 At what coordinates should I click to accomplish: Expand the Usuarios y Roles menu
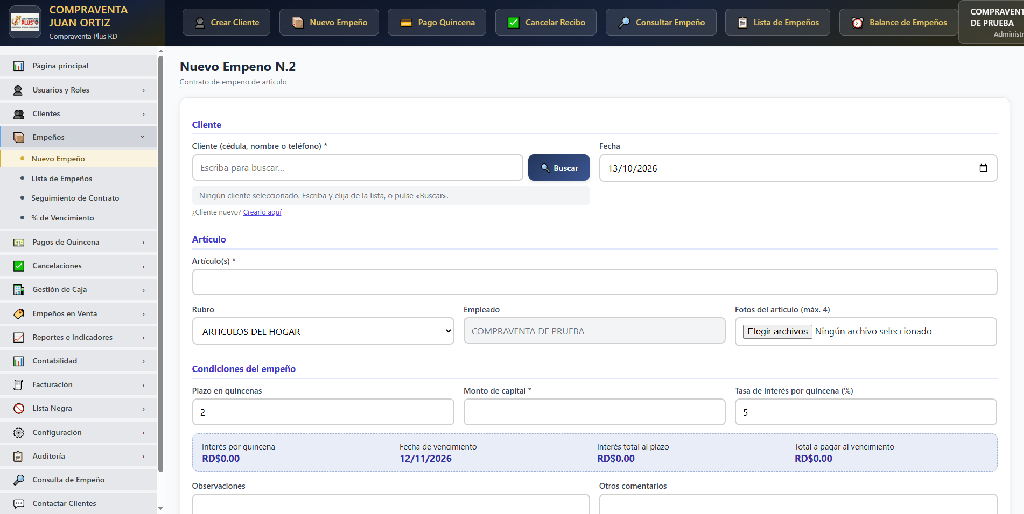click(78, 90)
